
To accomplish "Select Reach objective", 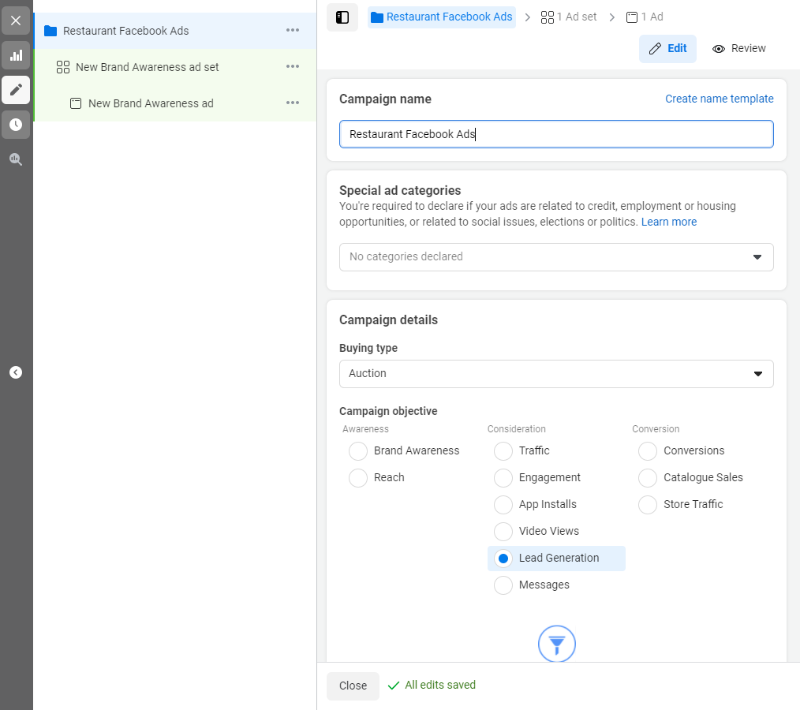I will 358,478.
